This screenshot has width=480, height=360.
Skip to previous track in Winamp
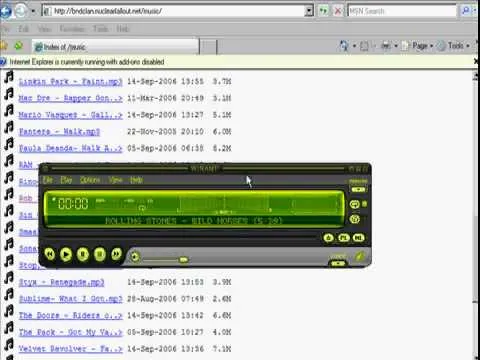pos(50,254)
